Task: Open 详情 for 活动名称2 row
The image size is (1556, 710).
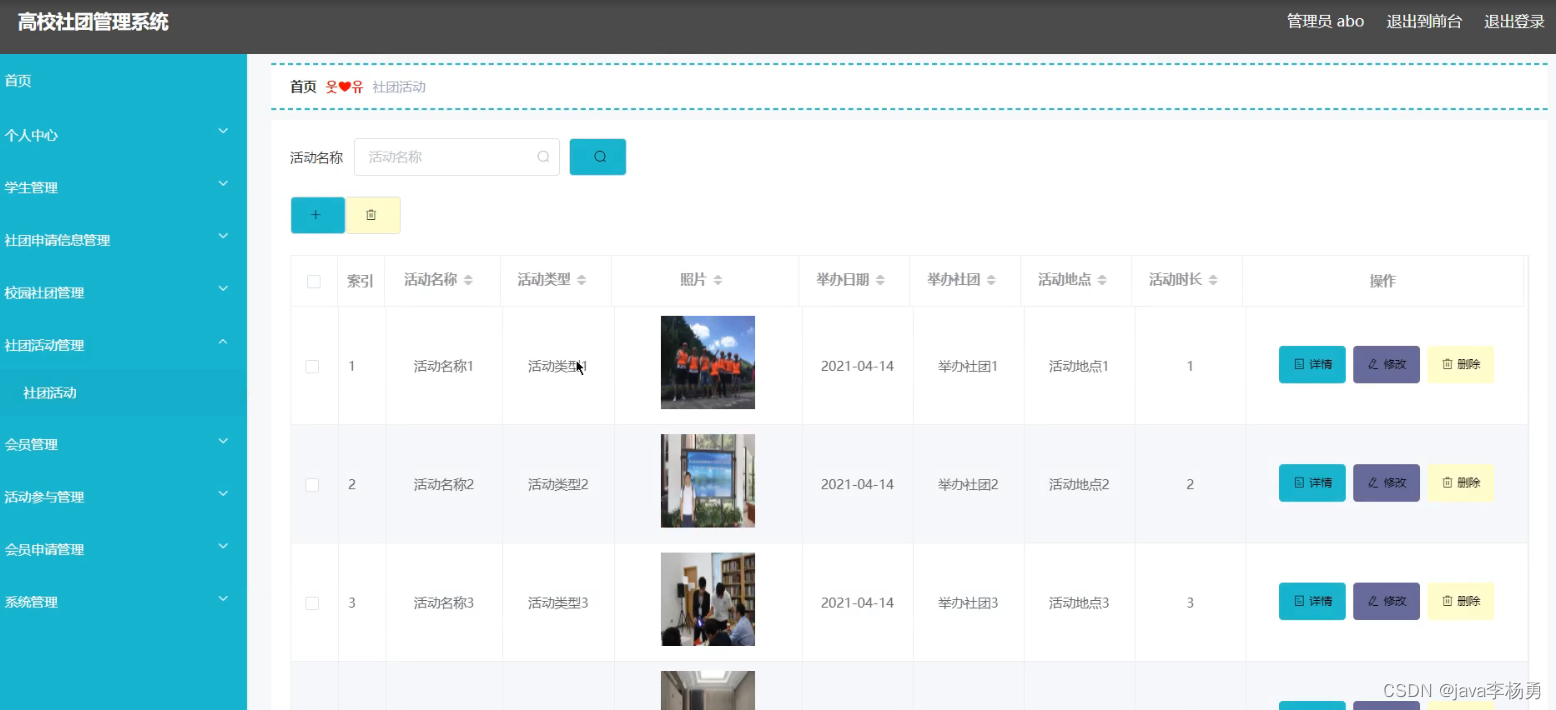Action: click(1312, 483)
